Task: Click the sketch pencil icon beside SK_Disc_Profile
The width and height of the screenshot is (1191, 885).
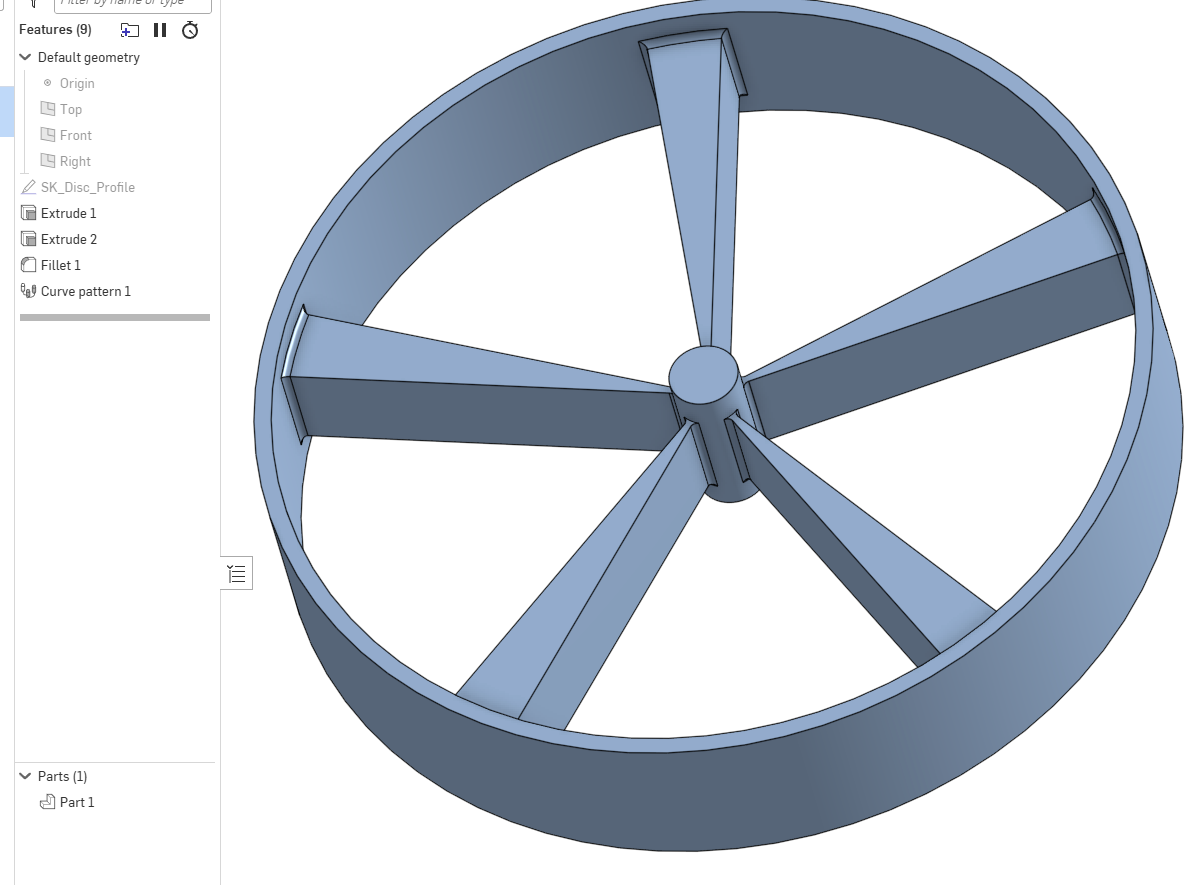Action: point(28,187)
